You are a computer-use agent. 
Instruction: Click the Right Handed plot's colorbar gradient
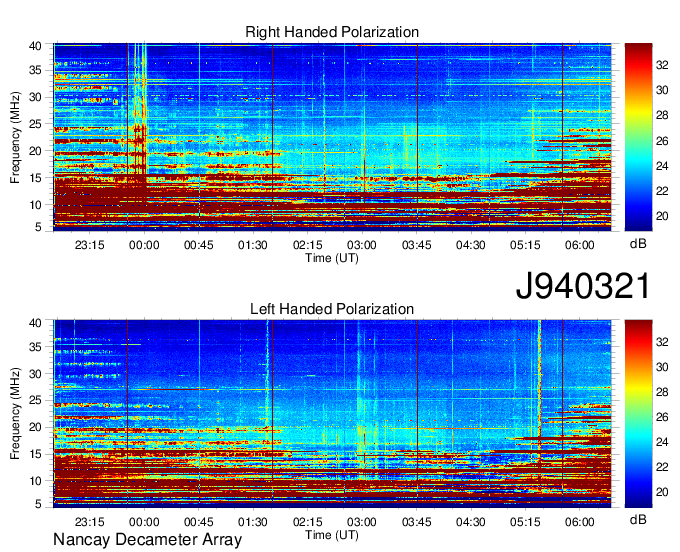tap(638, 137)
